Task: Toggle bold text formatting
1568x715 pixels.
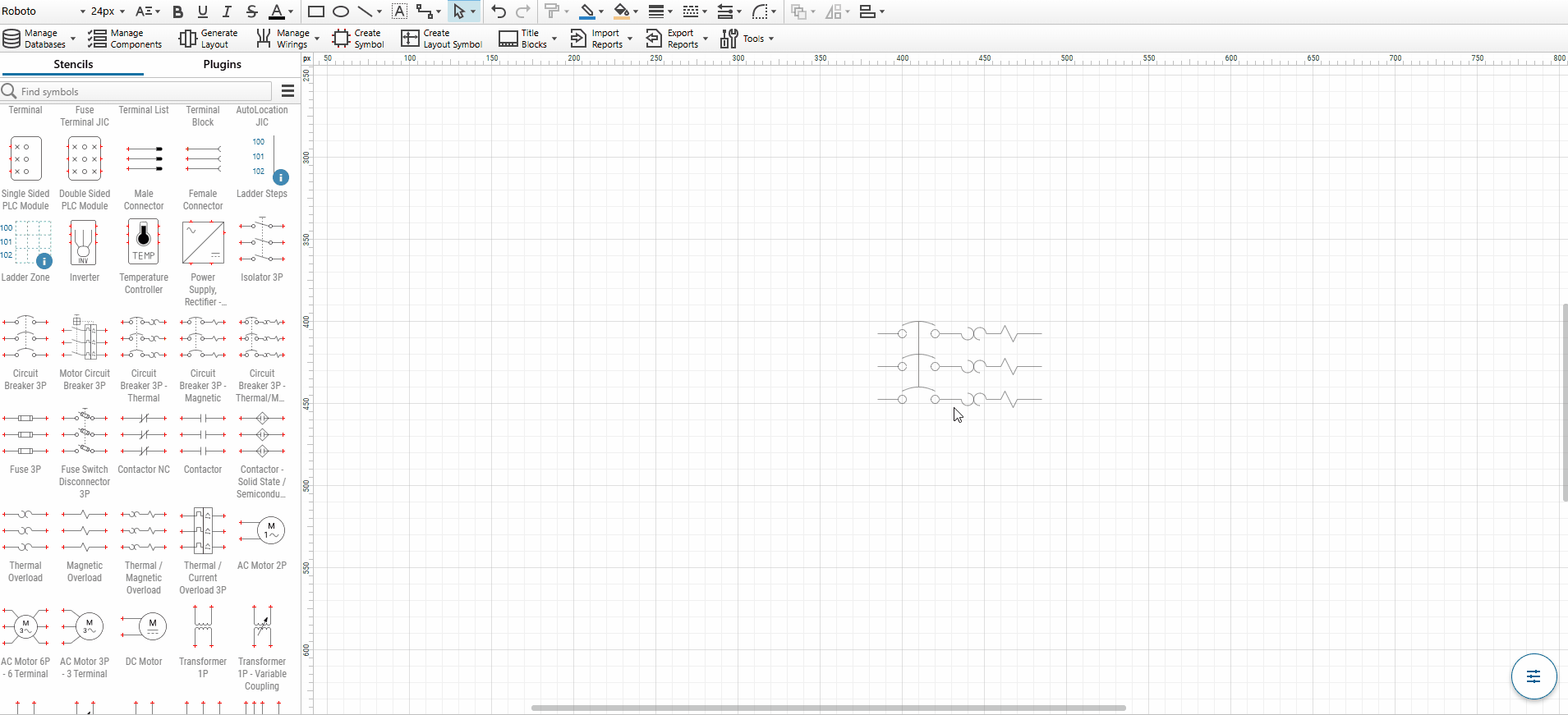Action: coord(178,11)
